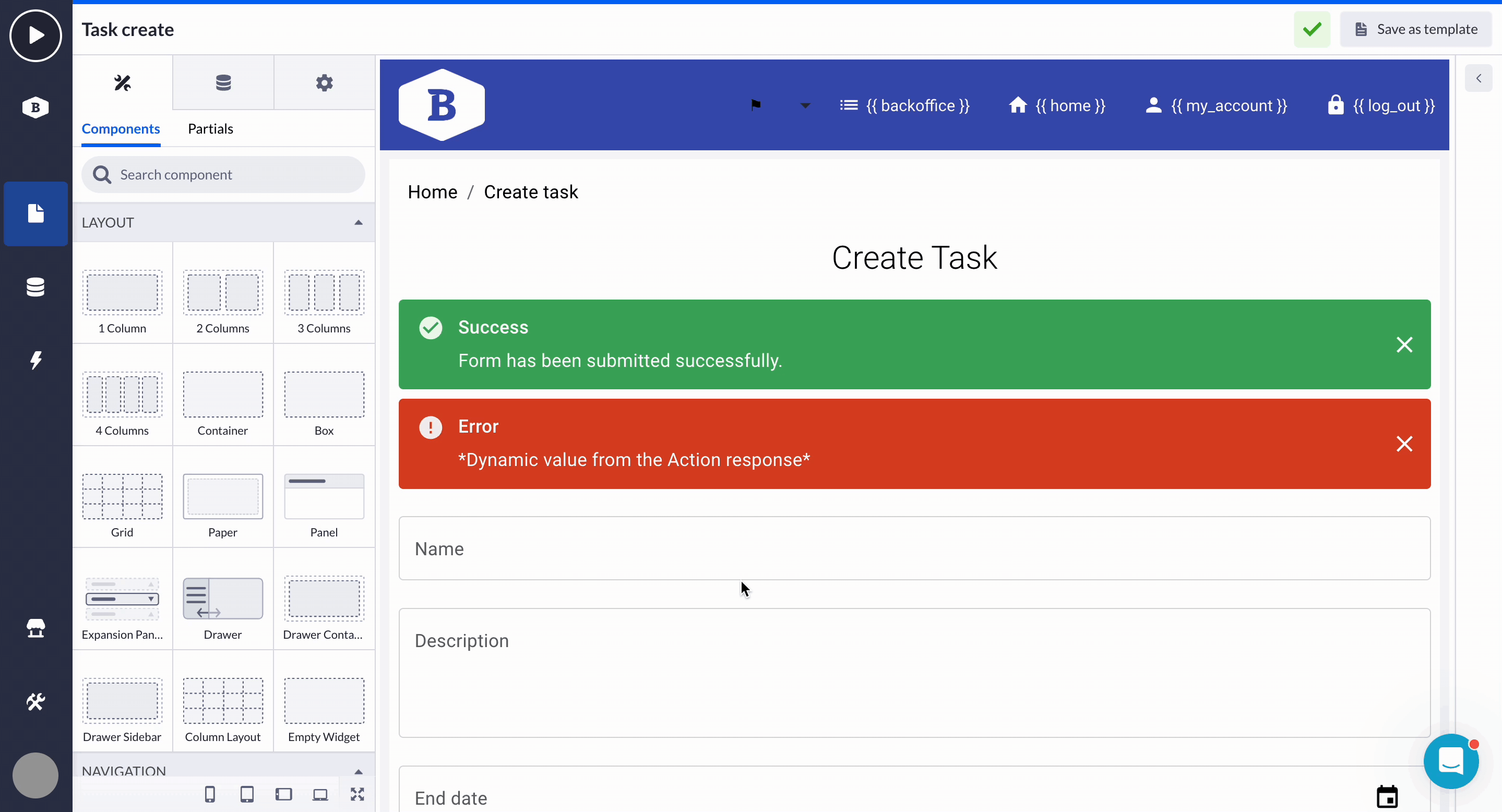Switch to the component tools tab
The image size is (1502, 812).
tap(123, 83)
